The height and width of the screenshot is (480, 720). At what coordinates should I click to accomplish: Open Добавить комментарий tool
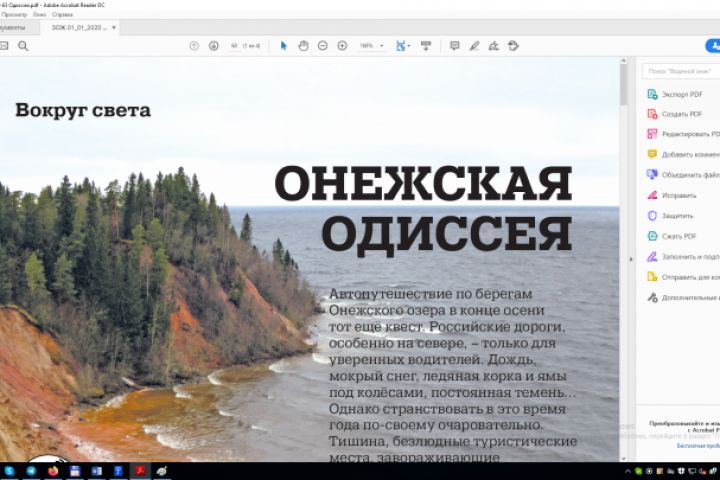pyautogui.click(x=683, y=154)
